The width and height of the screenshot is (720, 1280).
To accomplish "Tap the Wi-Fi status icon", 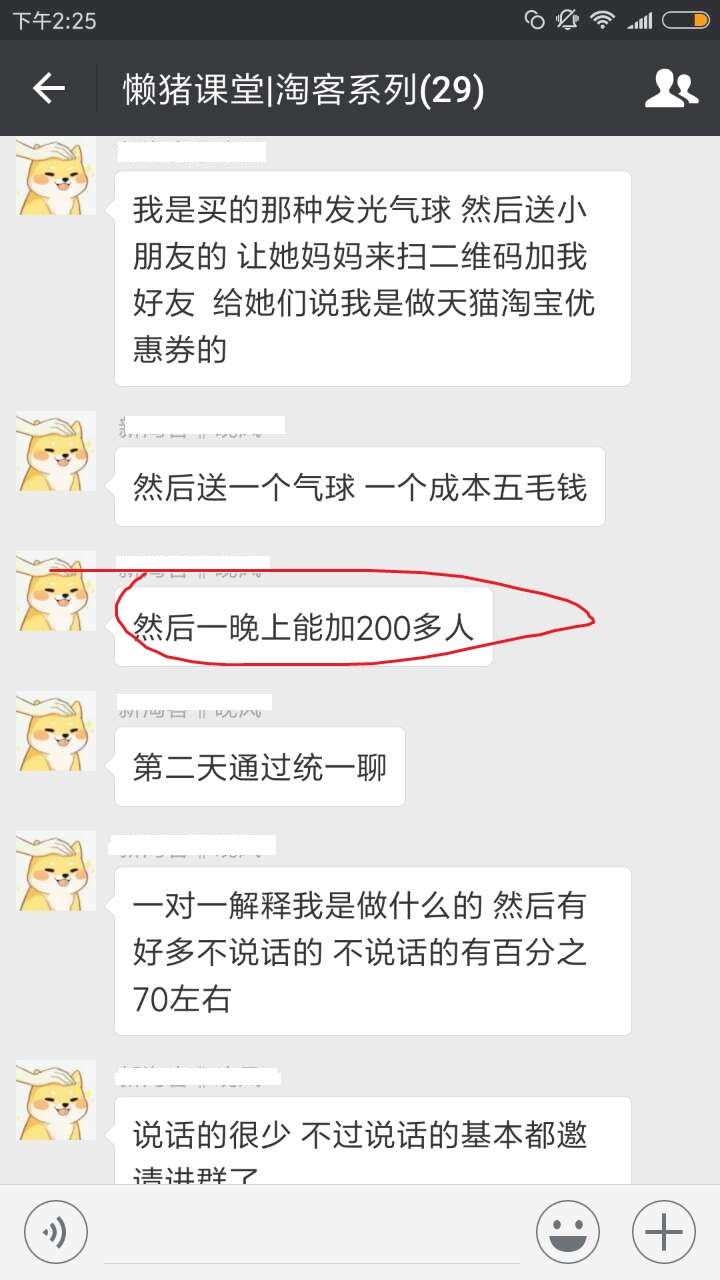I will click(x=601, y=20).
